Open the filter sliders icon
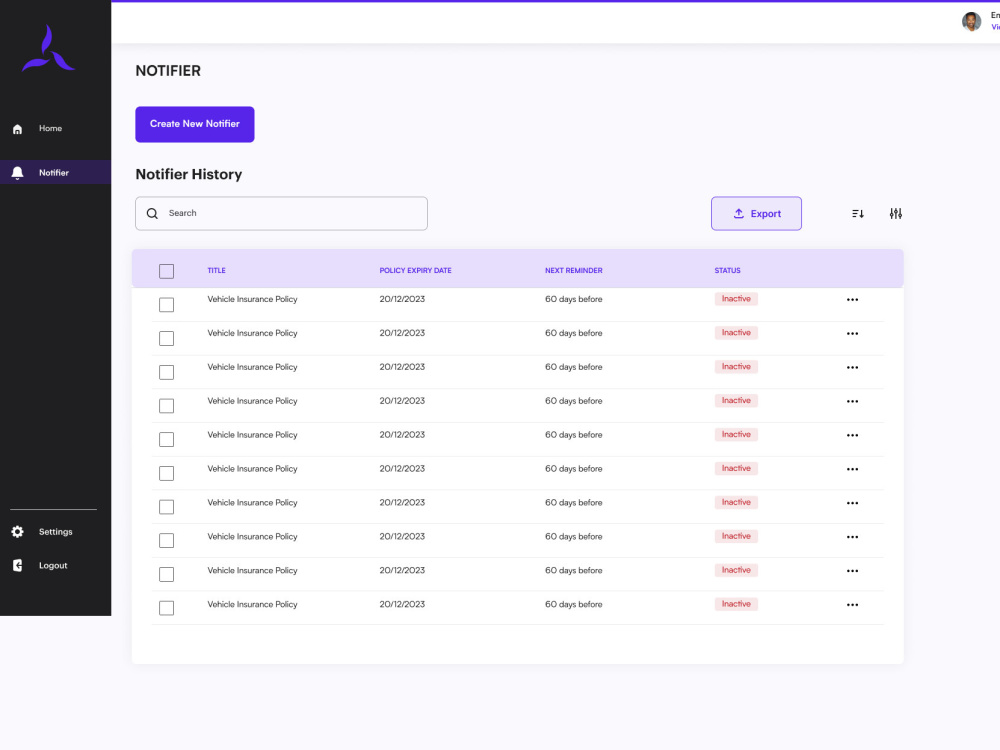The image size is (1000, 750). coord(895,214)
